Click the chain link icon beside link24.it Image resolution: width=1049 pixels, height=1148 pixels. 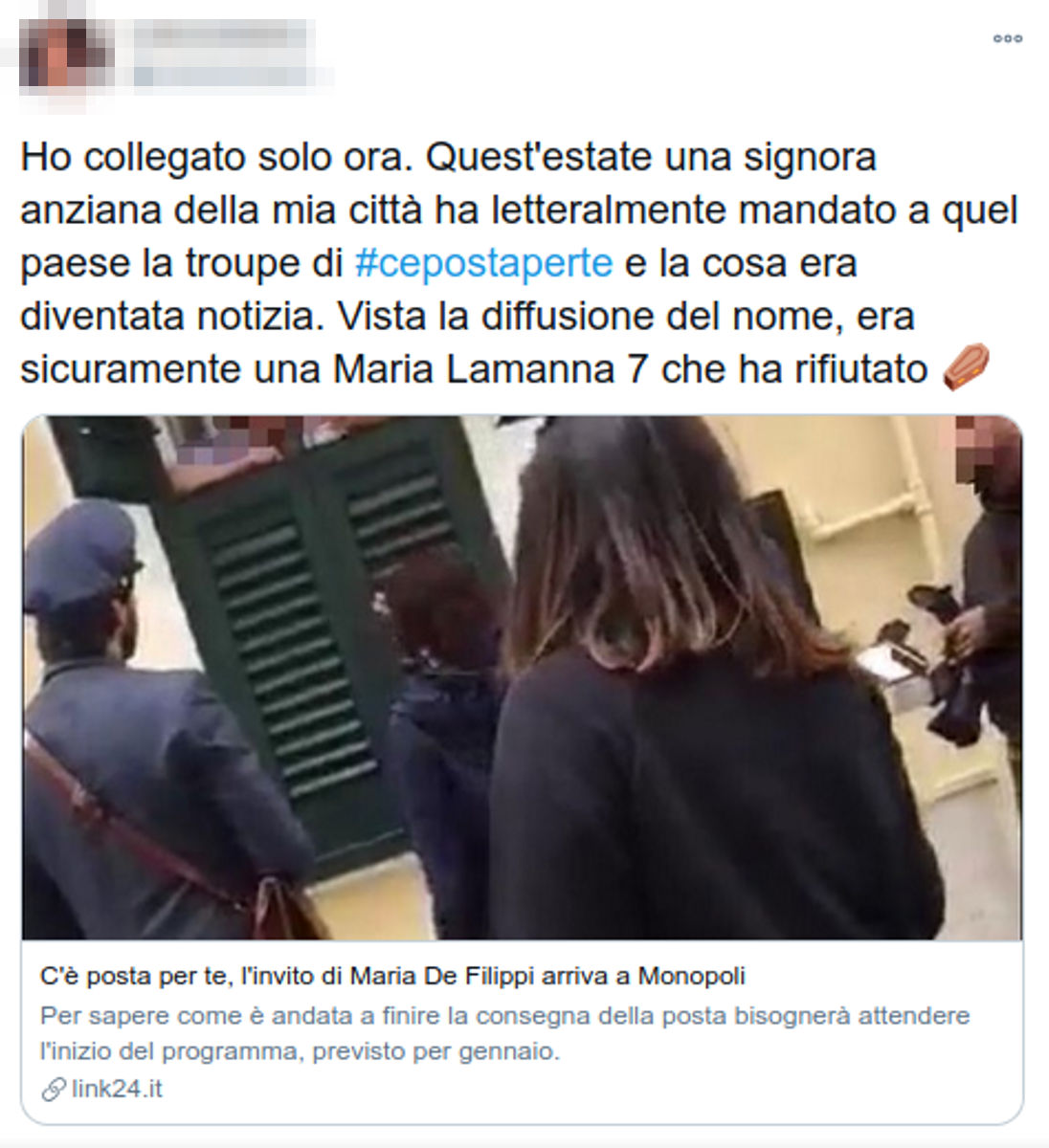(54, 1090)
